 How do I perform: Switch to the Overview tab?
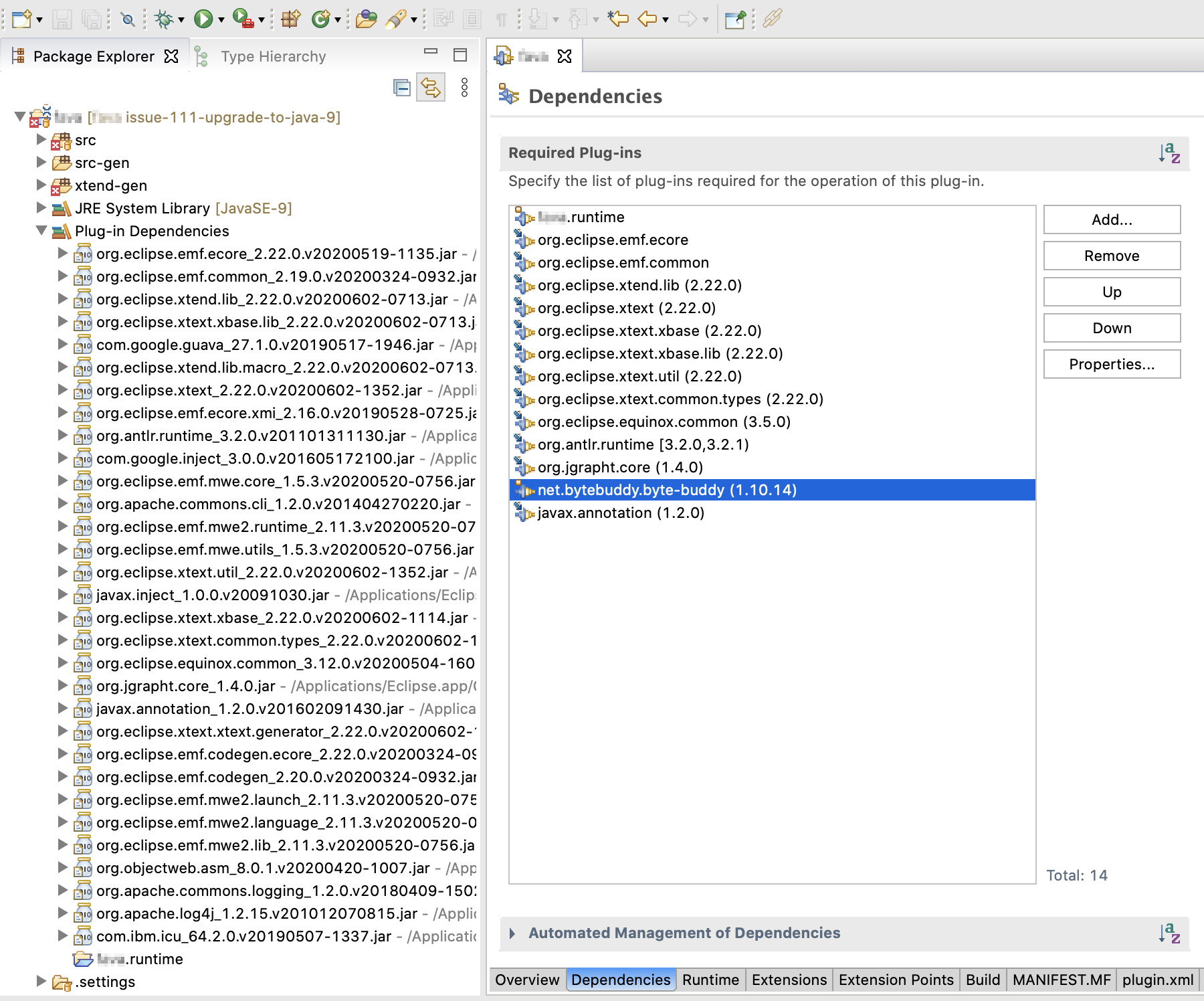pos(527,980)
